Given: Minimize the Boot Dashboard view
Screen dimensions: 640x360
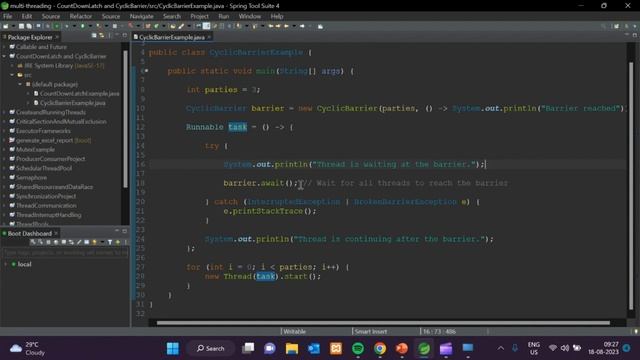Looking at the screenshot, I should tap(117, 231).
